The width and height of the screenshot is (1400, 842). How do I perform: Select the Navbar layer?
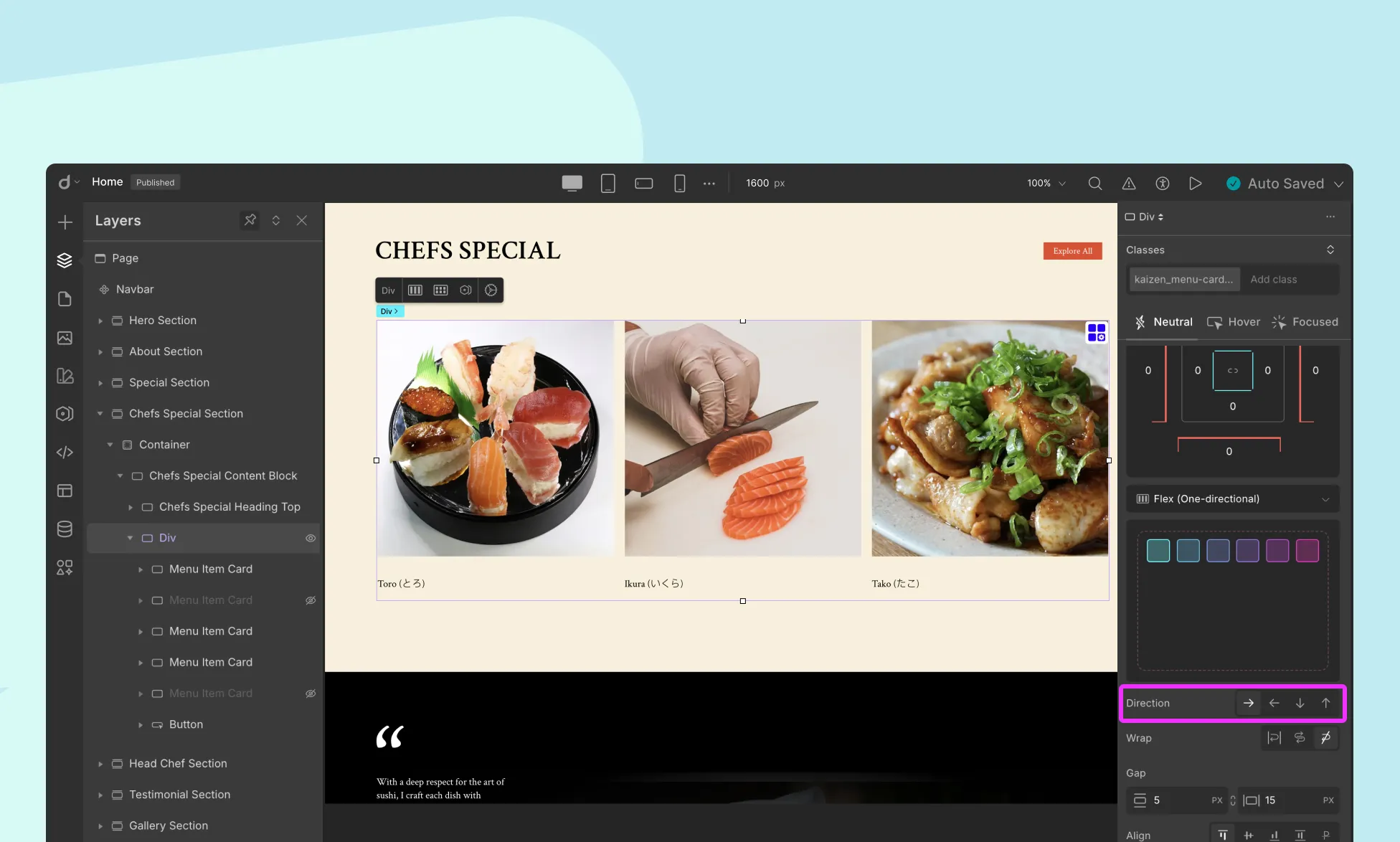(135, 289)
